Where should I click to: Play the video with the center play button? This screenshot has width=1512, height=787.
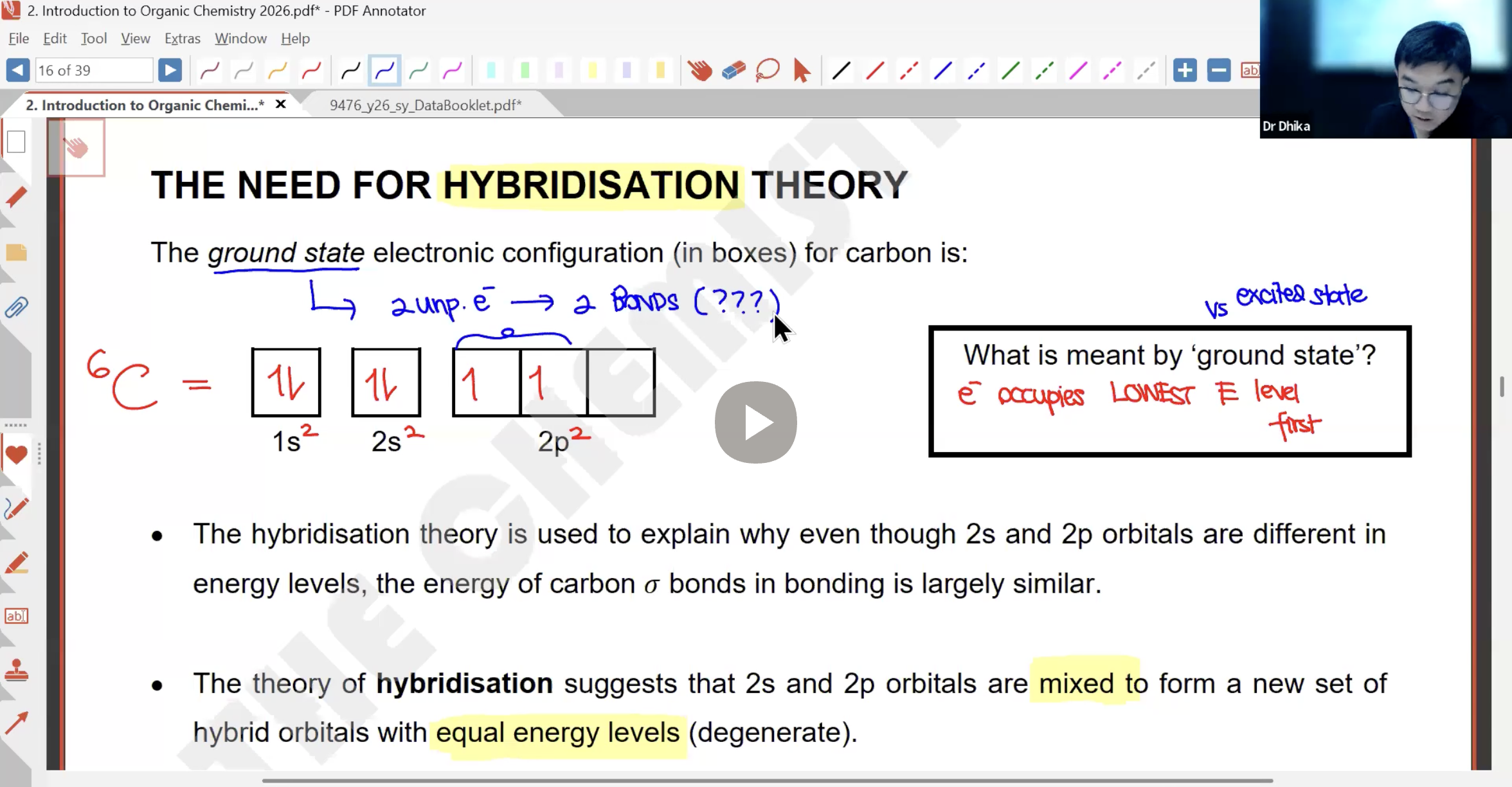pos(756,422)
